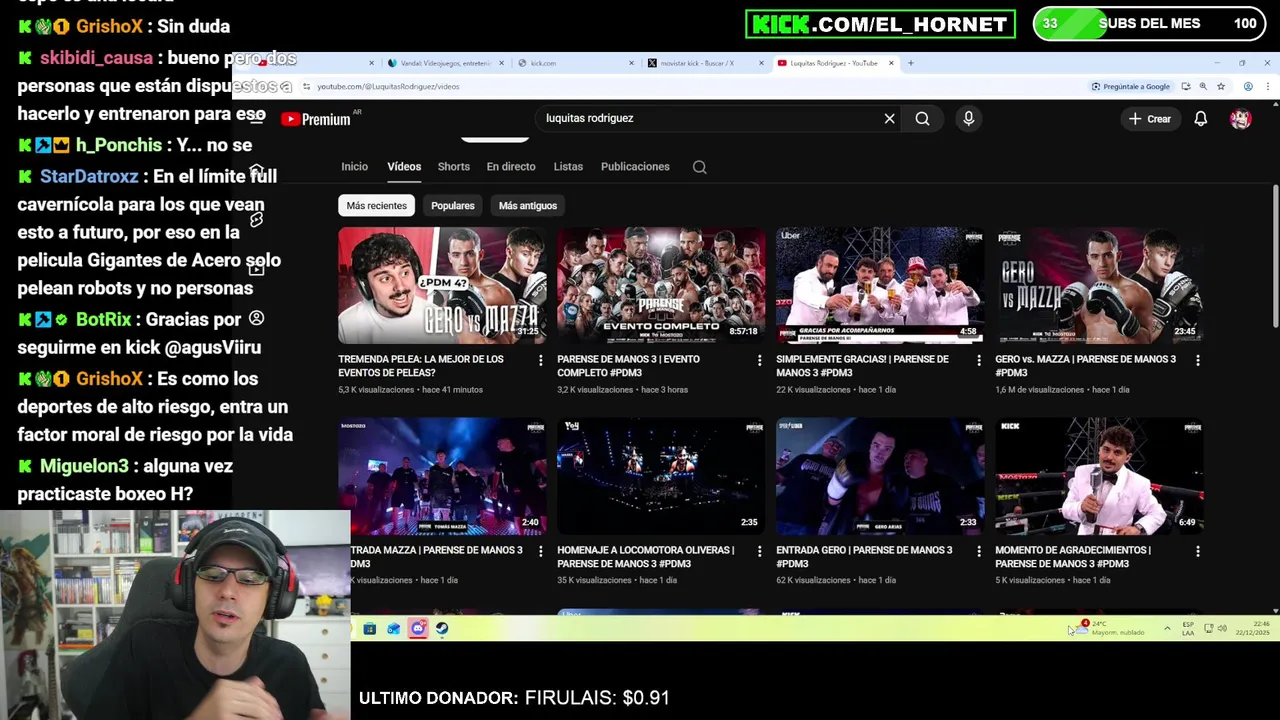The width and height of the screenshot is (1280, 720).
Task: Click the search magnifier button
Action: click(x=922, y=118)
